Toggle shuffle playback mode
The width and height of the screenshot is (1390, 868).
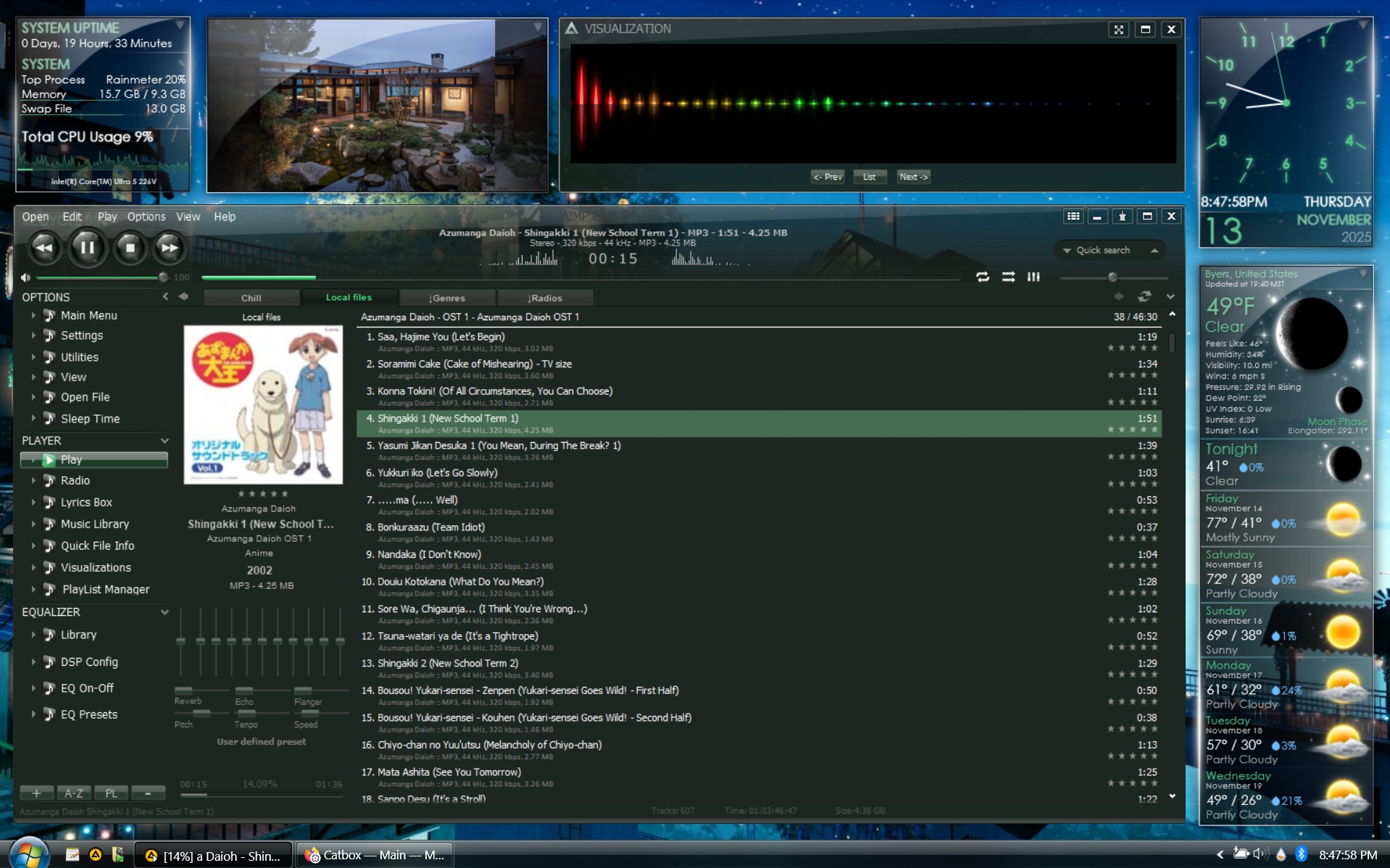(x=1008, y=277)
